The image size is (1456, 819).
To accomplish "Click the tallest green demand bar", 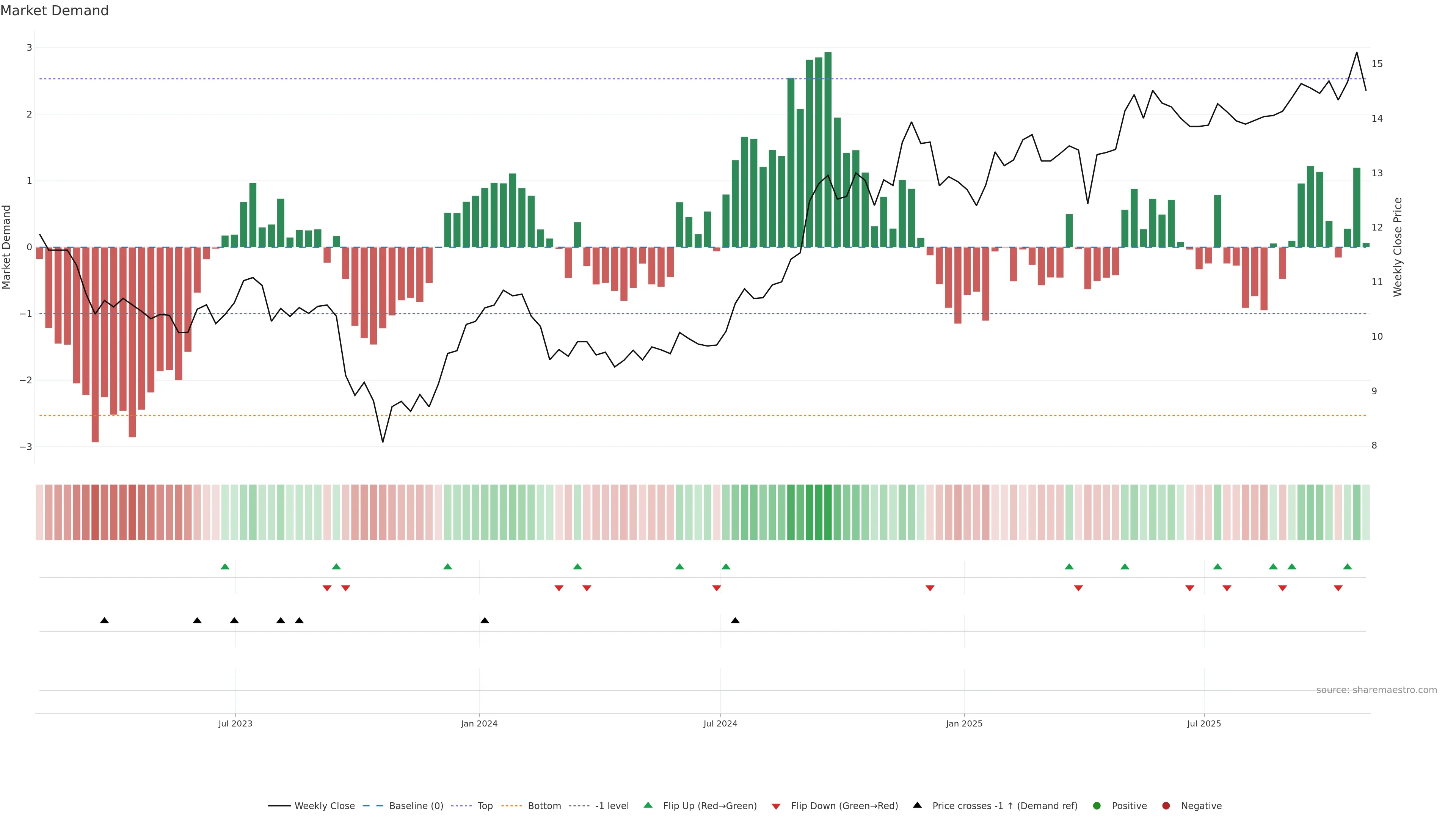I will click(x=828, y=150).
